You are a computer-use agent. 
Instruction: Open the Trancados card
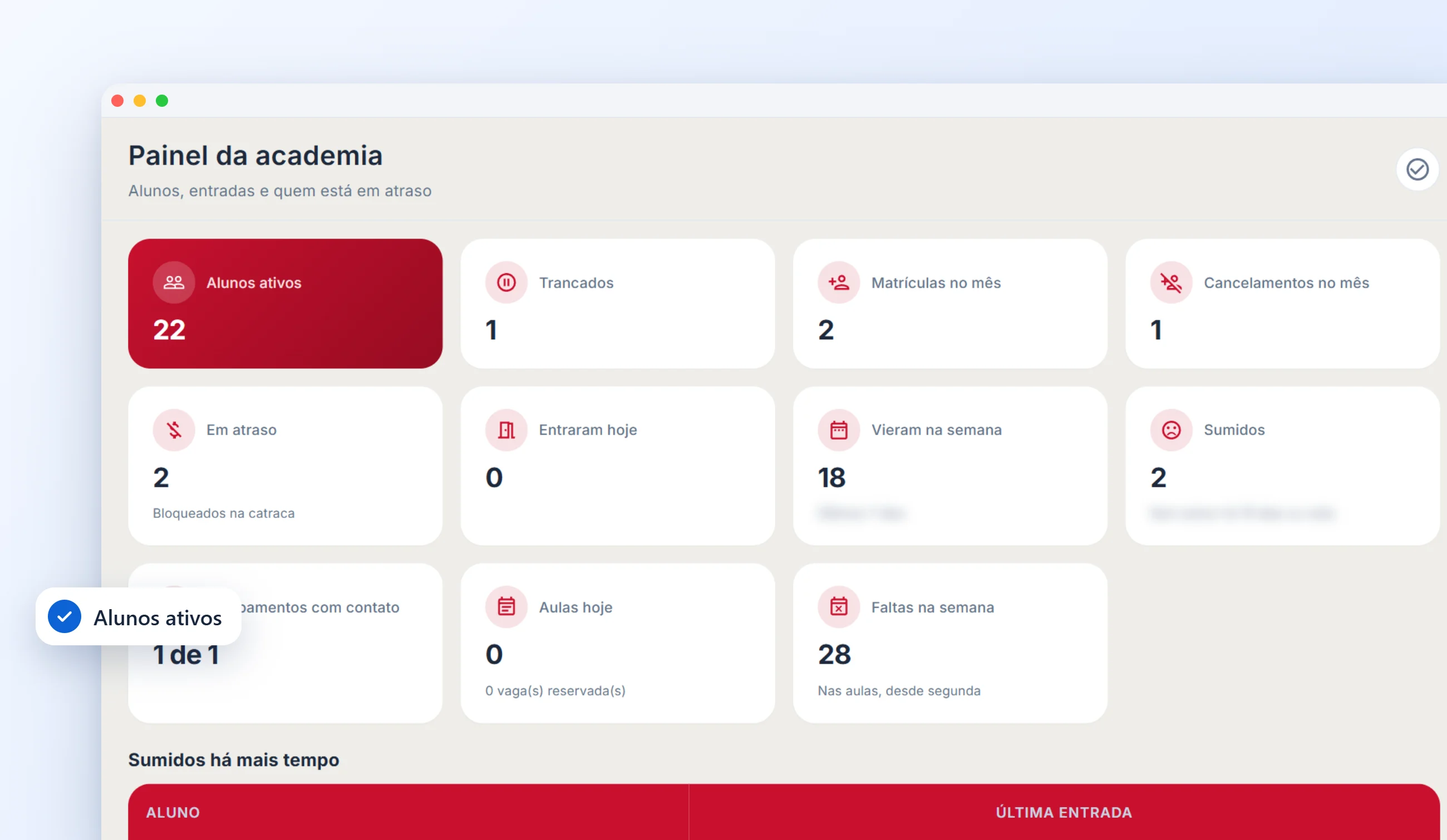(617, 304)
